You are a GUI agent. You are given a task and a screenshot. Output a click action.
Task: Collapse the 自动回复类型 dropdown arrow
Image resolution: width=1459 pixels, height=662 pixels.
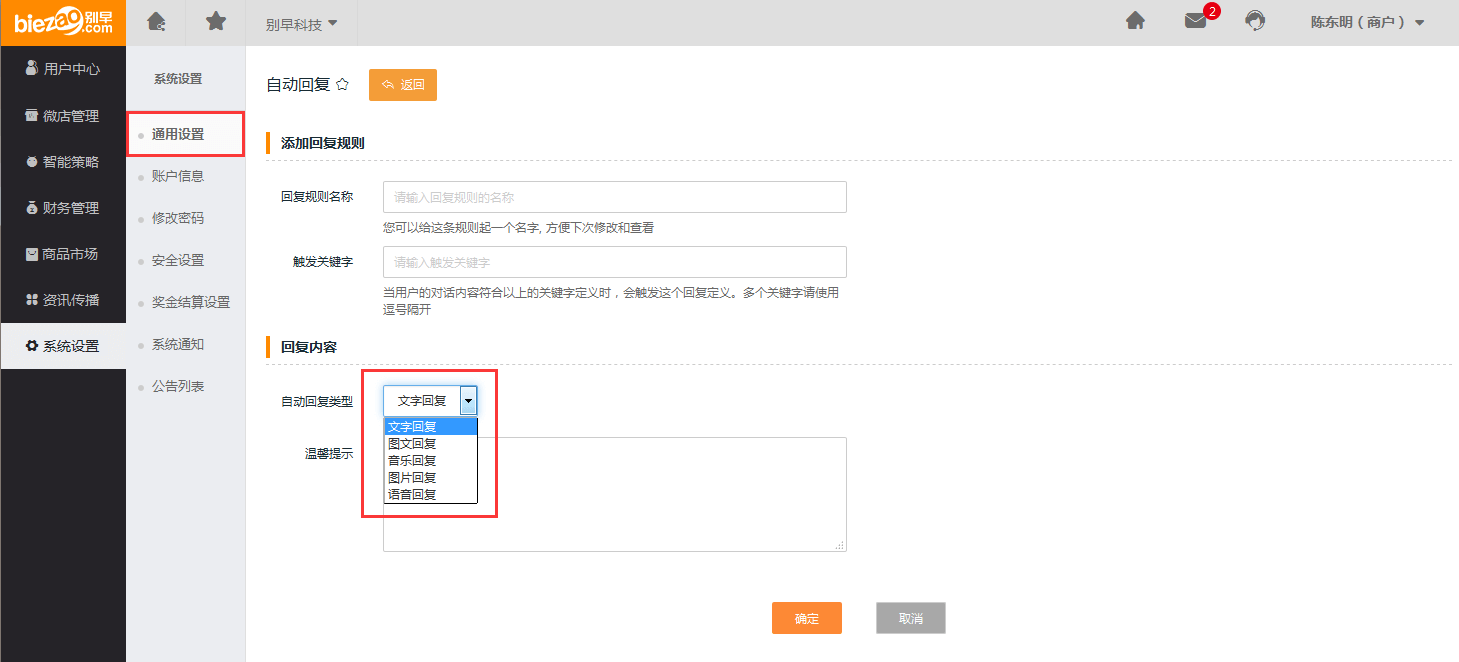[x=468, y=401]
